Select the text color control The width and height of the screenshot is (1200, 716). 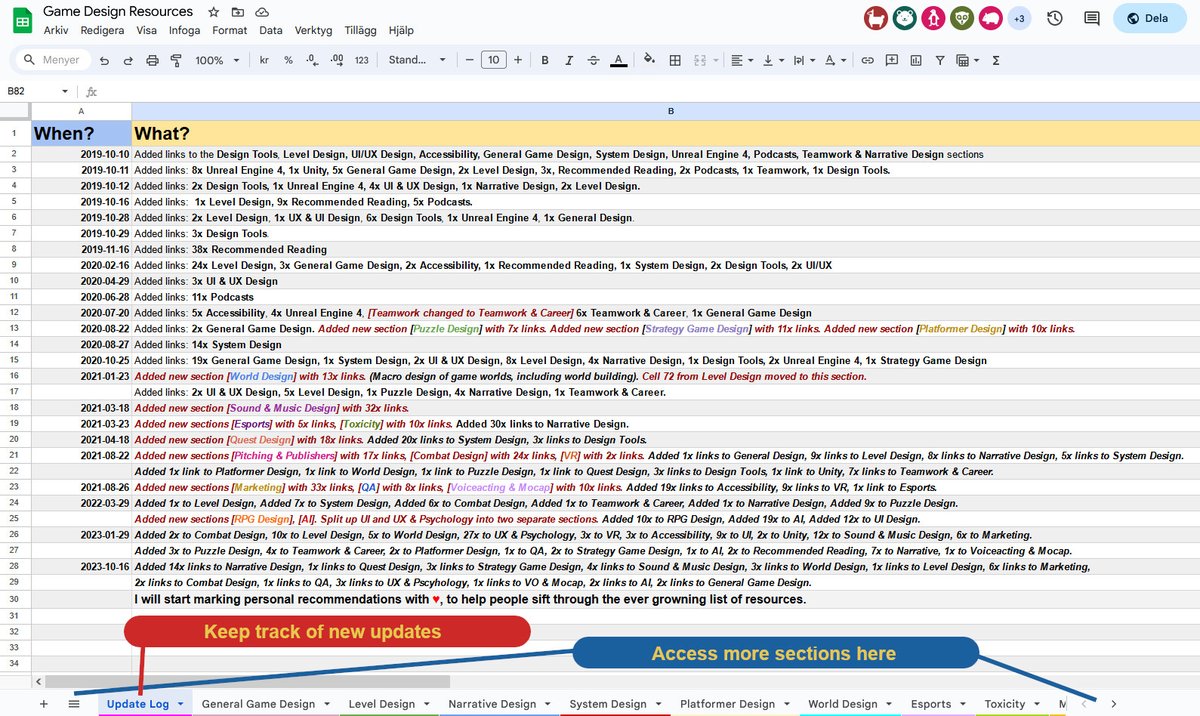[x=619, y=60]
